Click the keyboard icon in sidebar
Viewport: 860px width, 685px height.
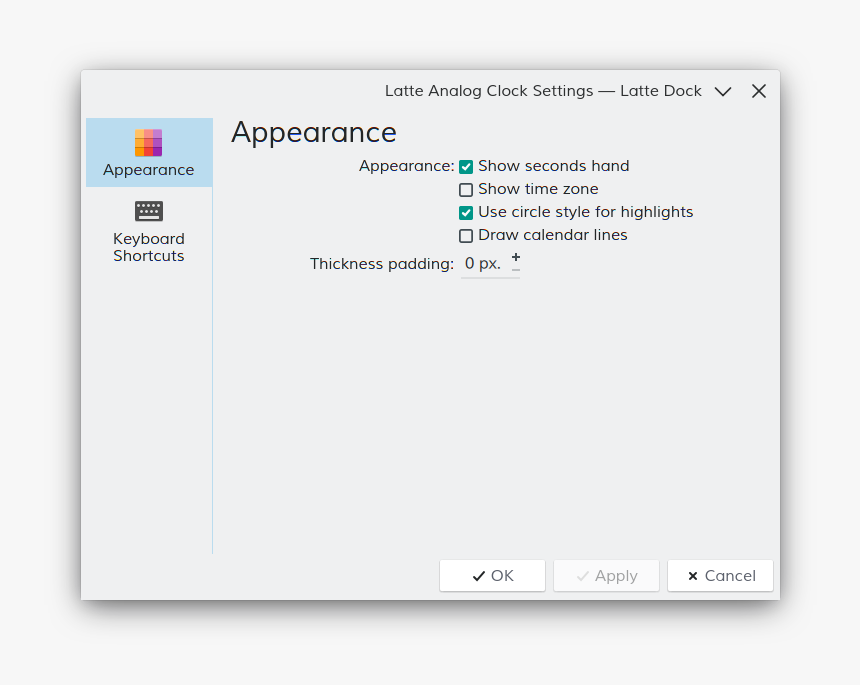pos(149,211)
